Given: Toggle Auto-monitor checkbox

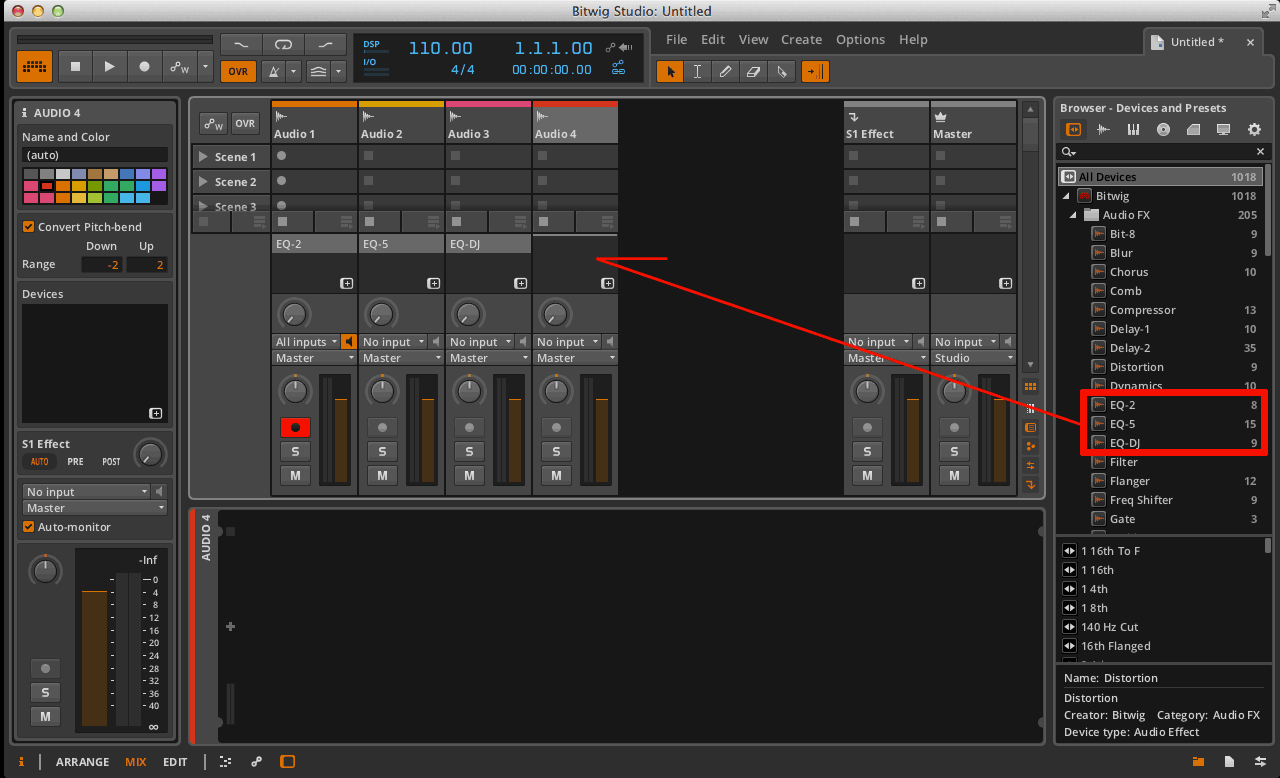Looking at the screenshot, I should point(29,527).
